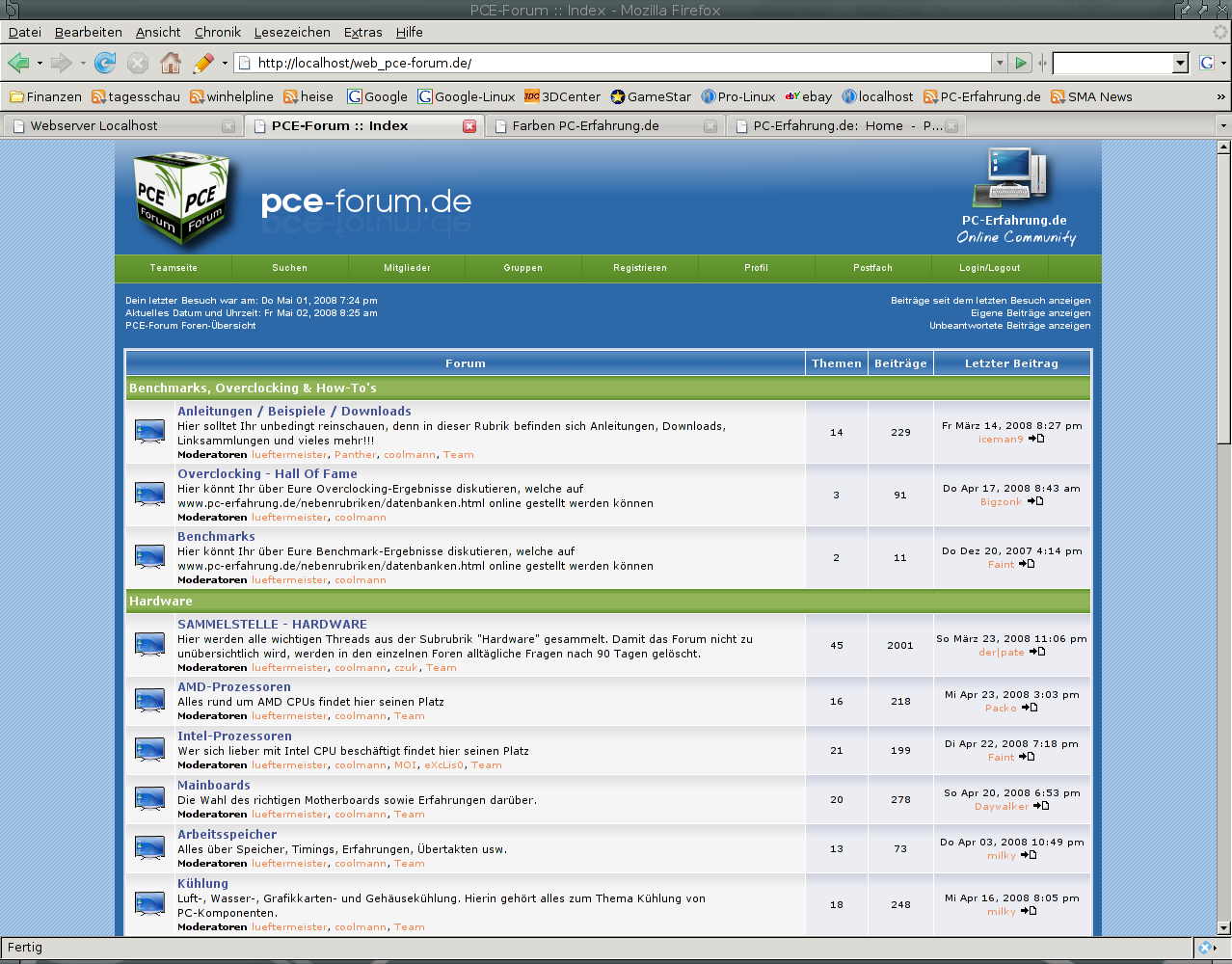
Task: Click the green Go arrow beside the address bar
Action: point(1021,64)
